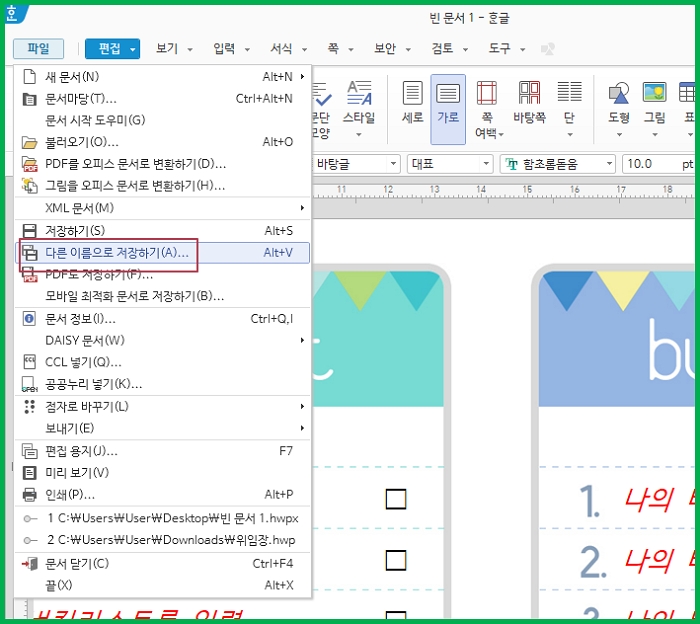Click the 저장하기 floppy disk icon
Image resolution: width=700 pixels, height=624 pixels.
[29, 231]
